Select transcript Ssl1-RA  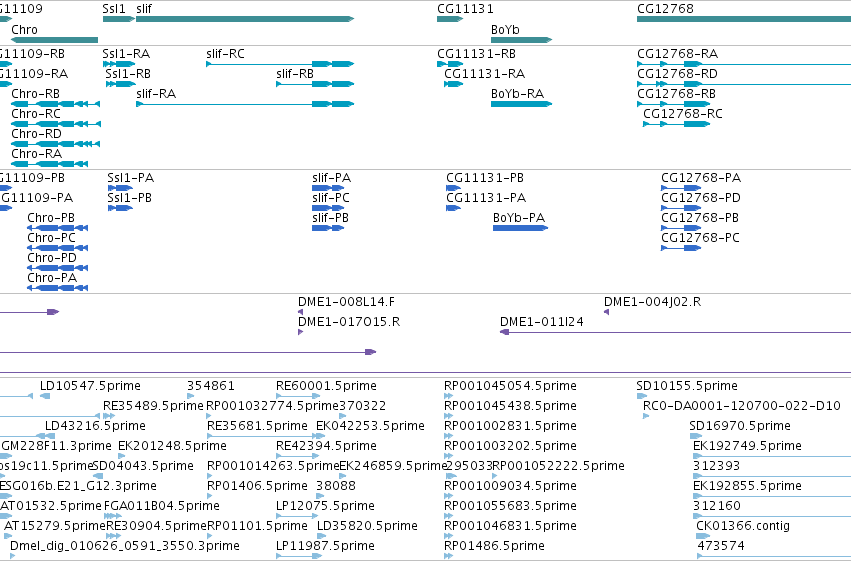click(x=126, y=54)
